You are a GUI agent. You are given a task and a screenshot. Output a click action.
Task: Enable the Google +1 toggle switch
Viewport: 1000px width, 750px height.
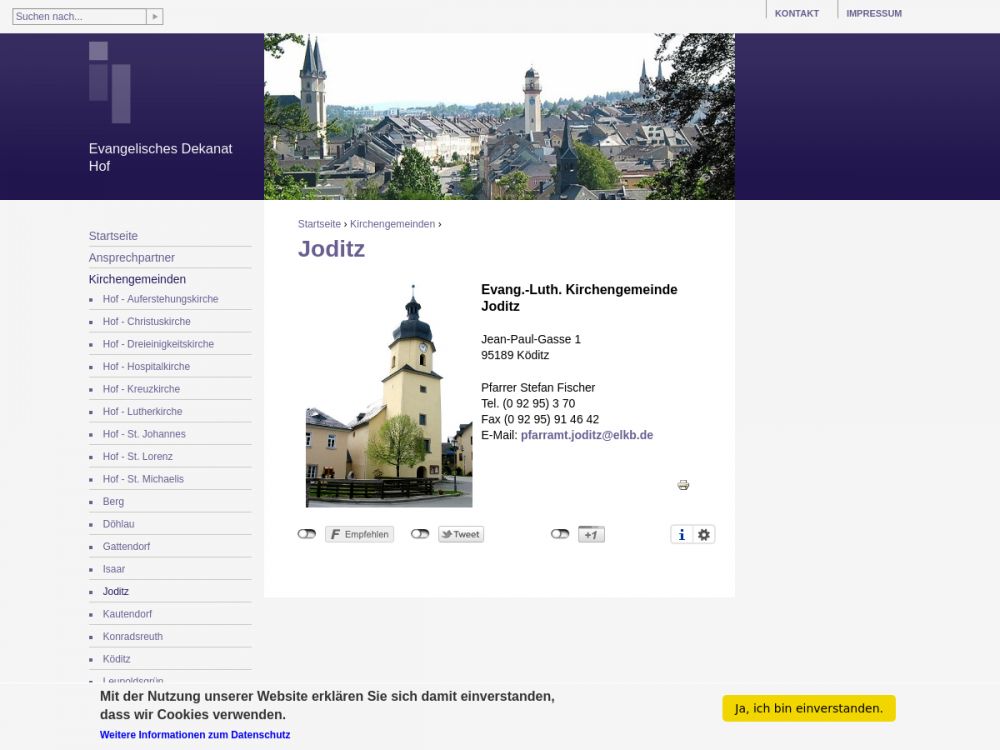tap(560, 534)
